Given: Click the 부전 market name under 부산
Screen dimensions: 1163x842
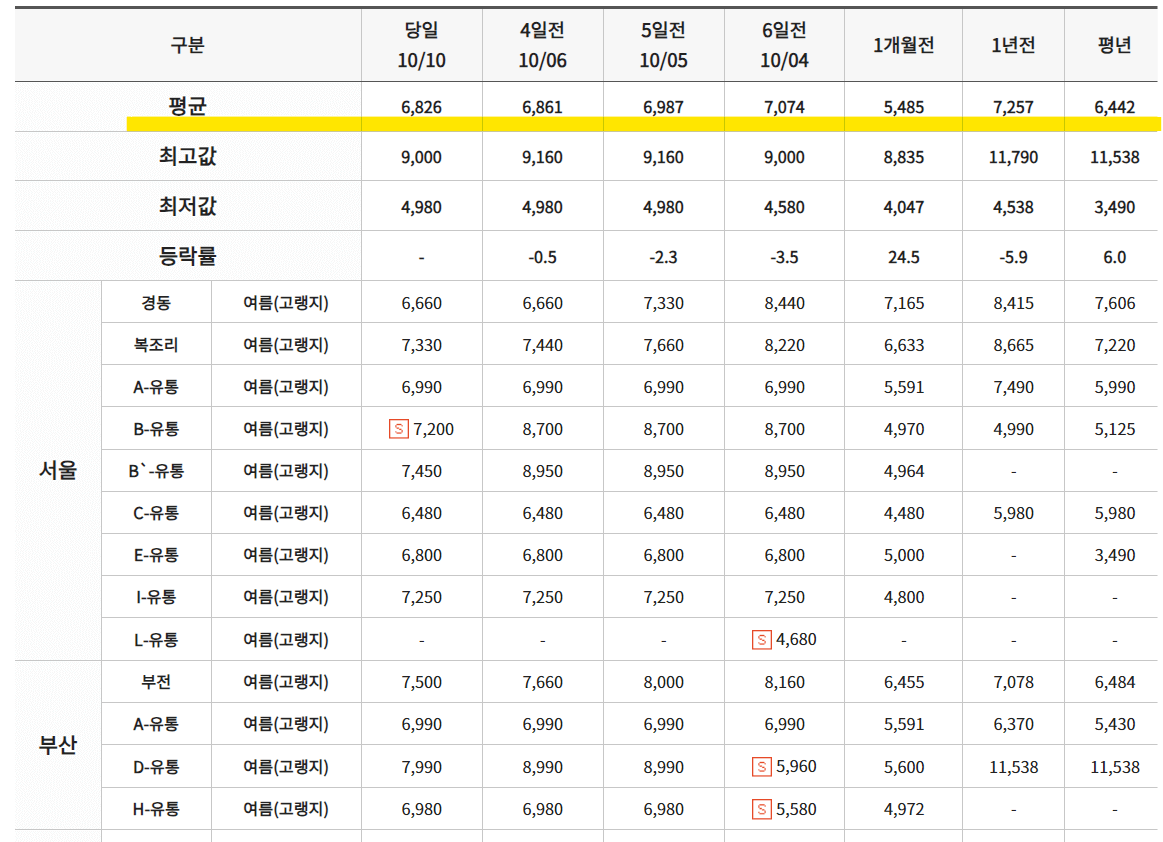Looking at the screenshot, I should click(x=156, y=682).
